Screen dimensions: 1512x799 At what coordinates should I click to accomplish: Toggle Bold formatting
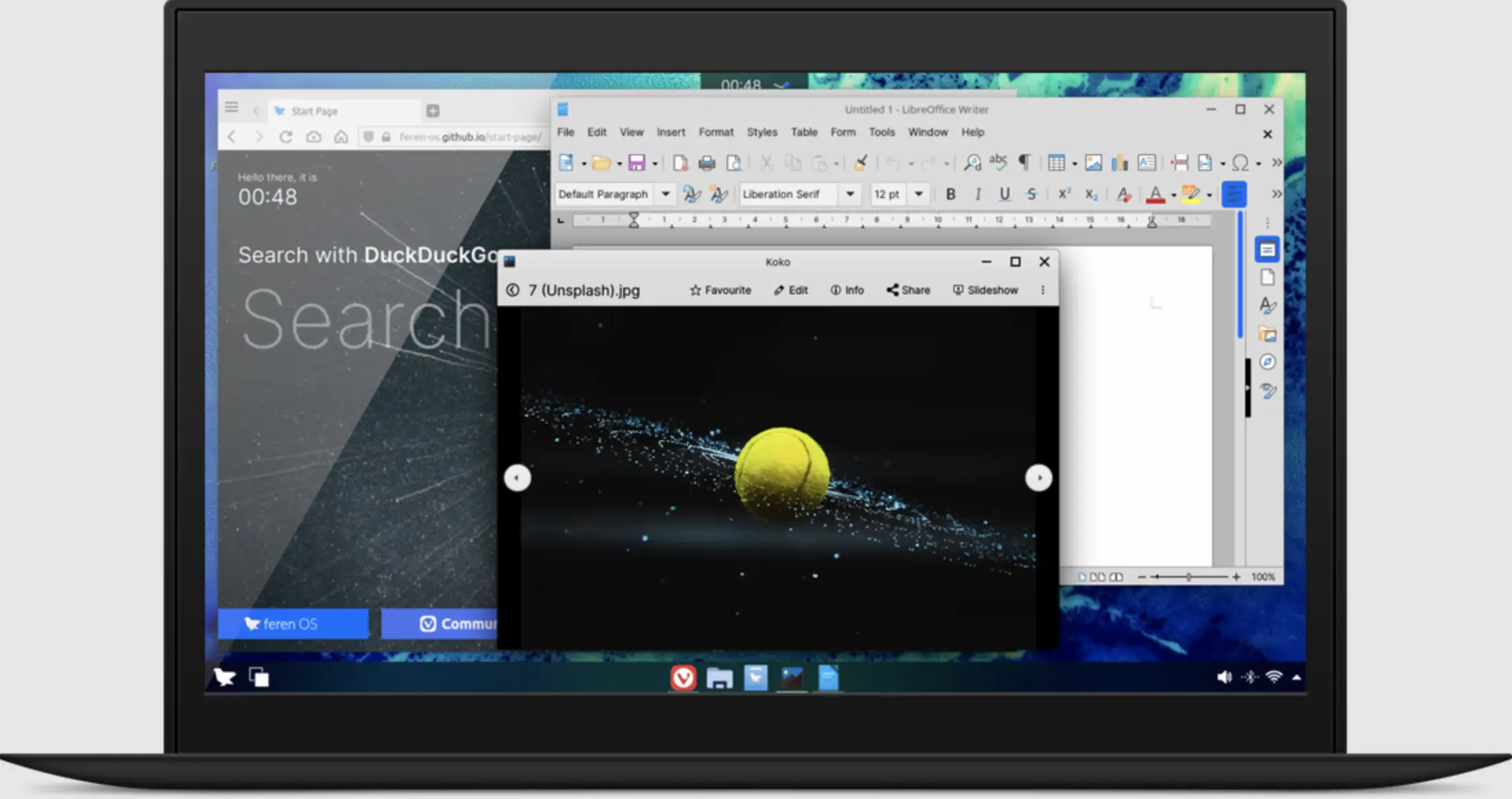951,195
